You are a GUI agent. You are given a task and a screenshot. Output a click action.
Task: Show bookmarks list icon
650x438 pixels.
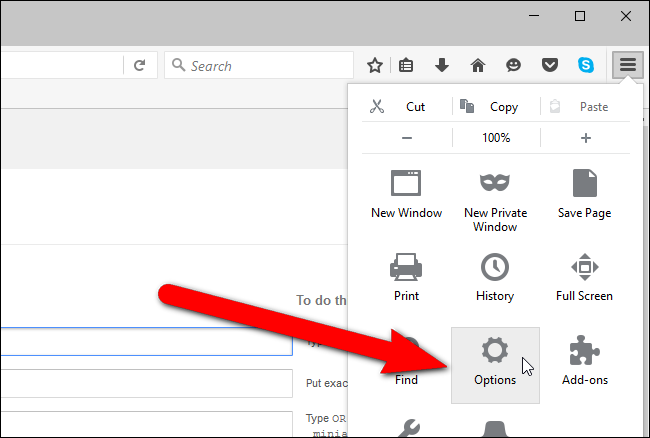pos(406,65)
